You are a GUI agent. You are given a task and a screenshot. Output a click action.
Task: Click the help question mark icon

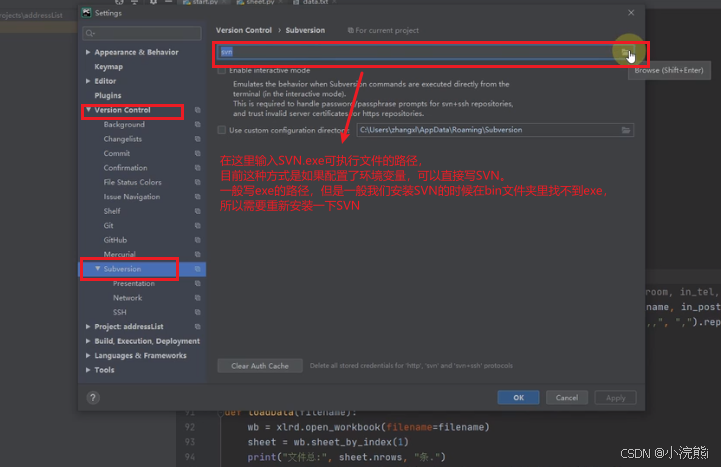(93, 398)
